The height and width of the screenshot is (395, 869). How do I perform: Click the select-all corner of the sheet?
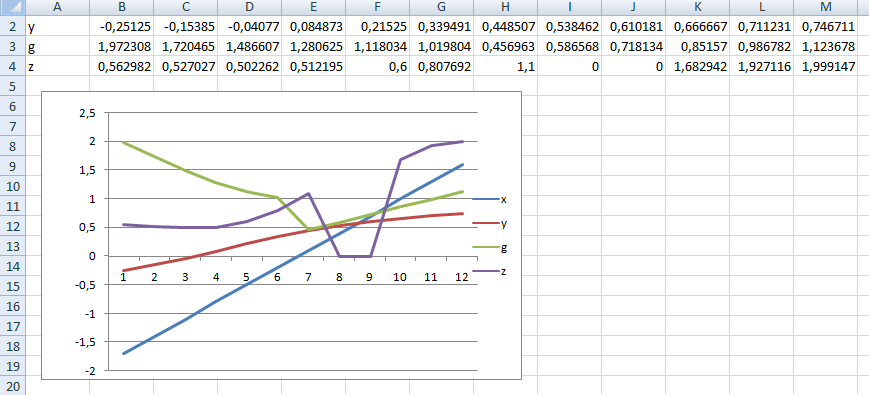13,7
